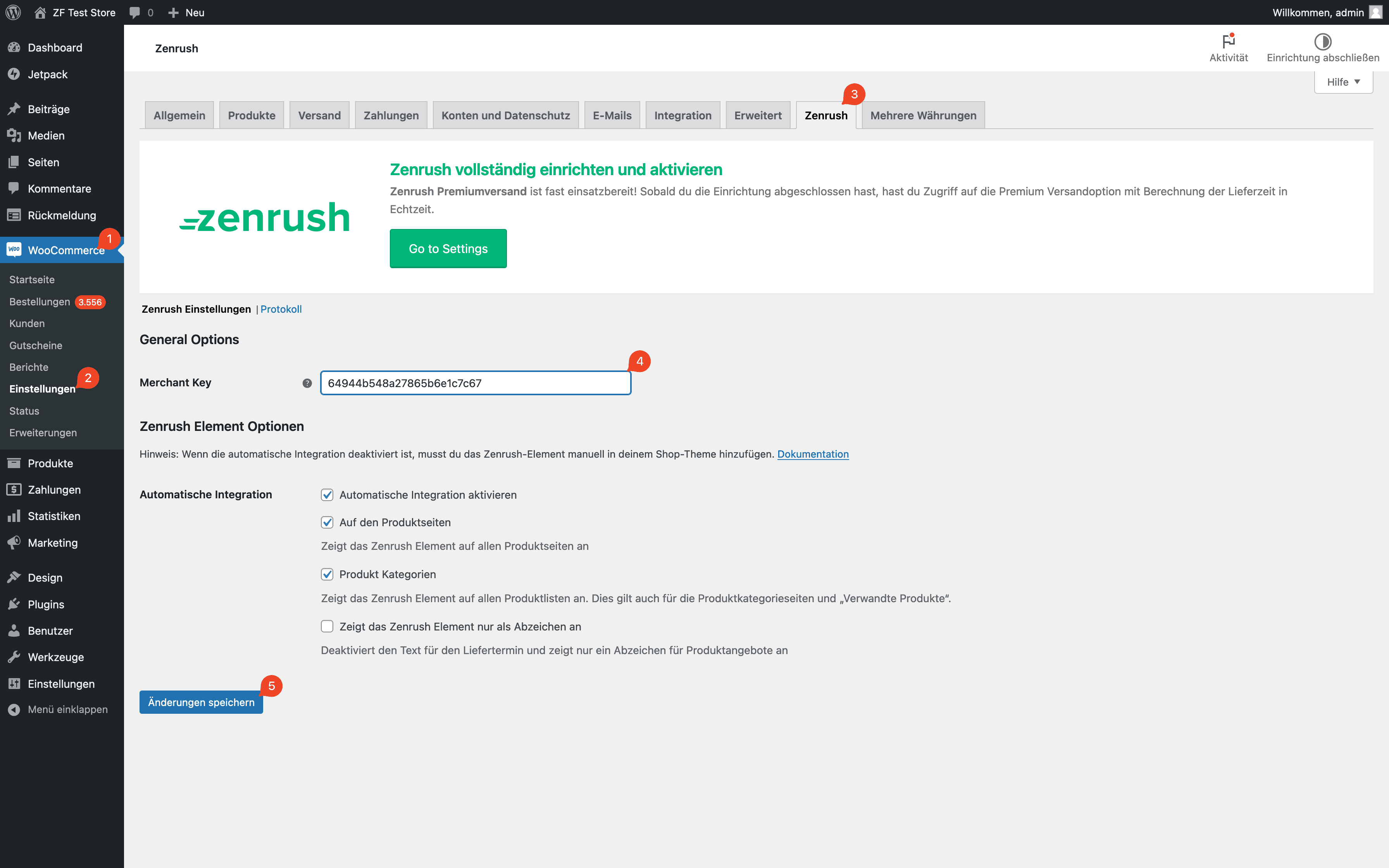This screenshot has height=868, width=1389.
Task: Click the Jetpack sidebar icon
Action: [14, 74]
